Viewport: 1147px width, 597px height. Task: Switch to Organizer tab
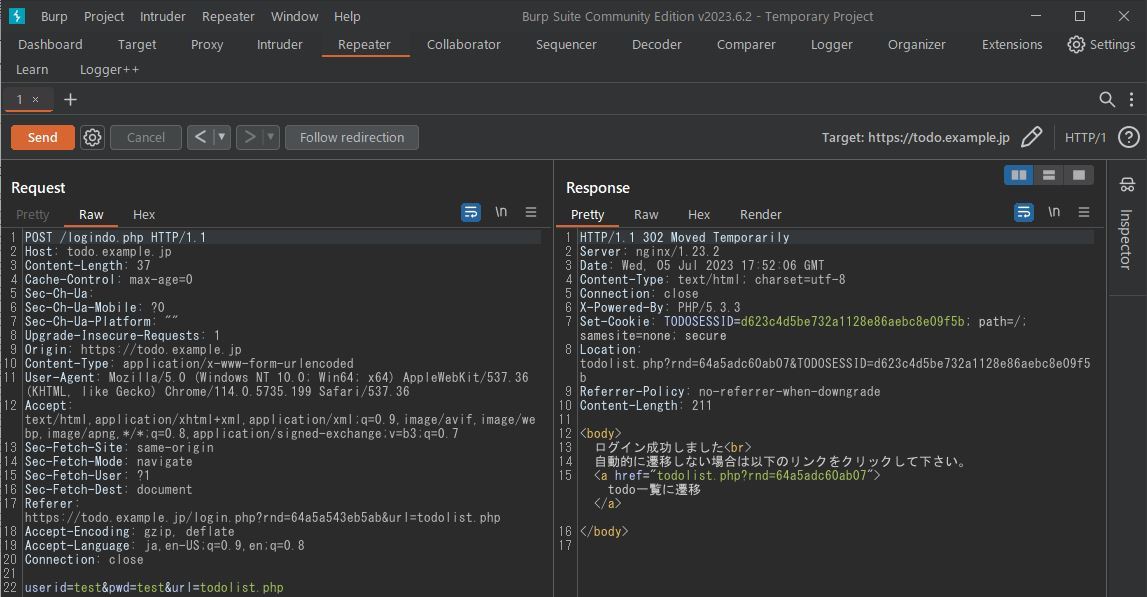tap(917, 45)
